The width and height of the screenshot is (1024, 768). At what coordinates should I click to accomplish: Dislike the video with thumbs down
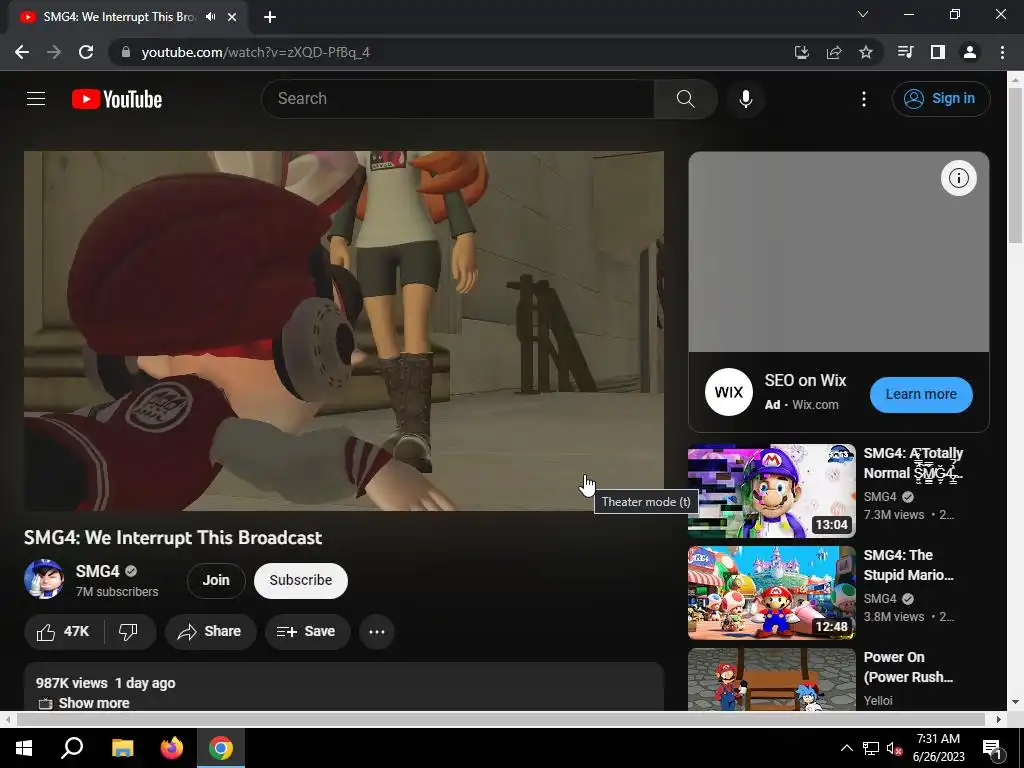point(128,632)
